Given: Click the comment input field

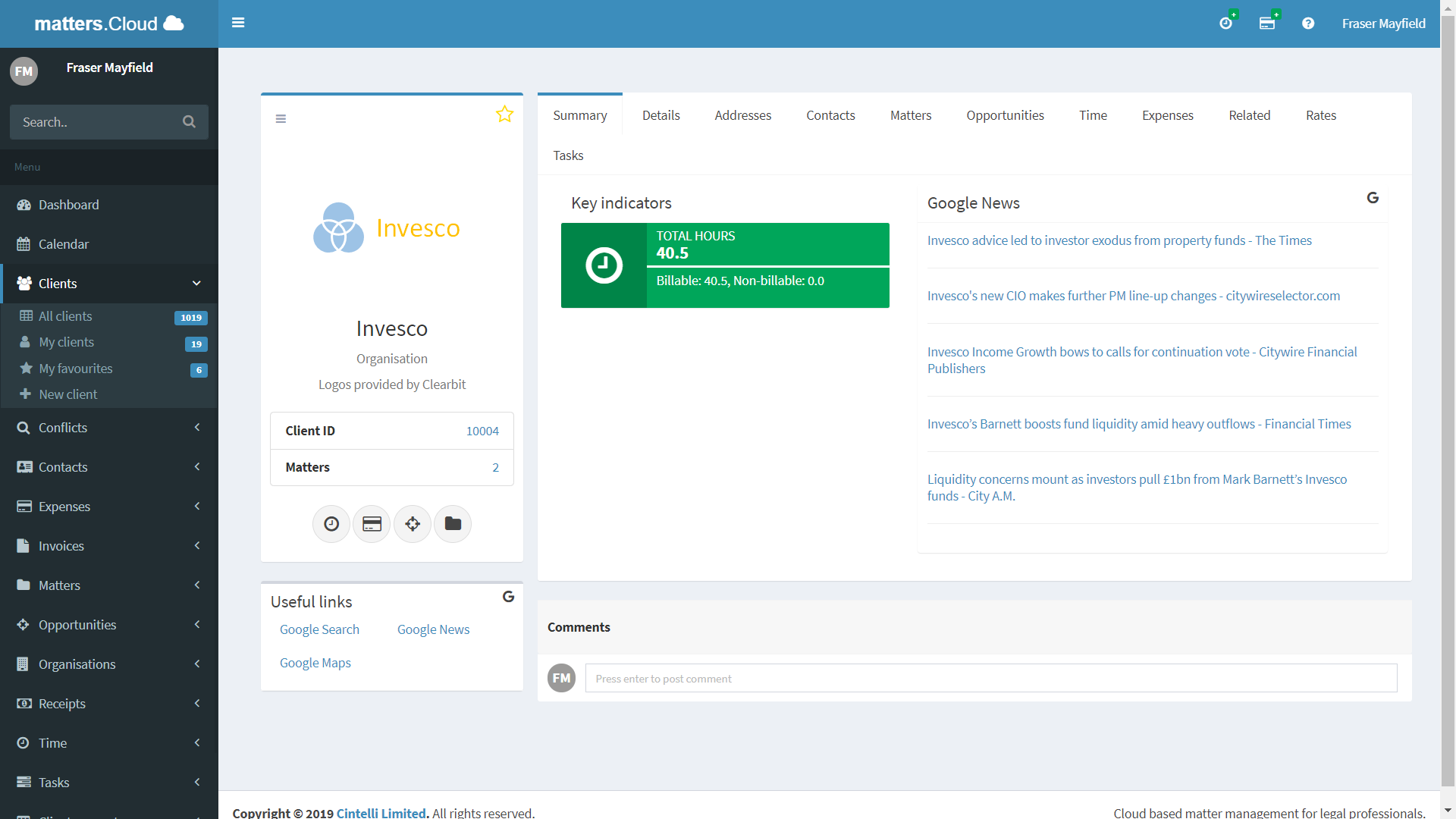Looking at the screenshot, I should [990, 679].
